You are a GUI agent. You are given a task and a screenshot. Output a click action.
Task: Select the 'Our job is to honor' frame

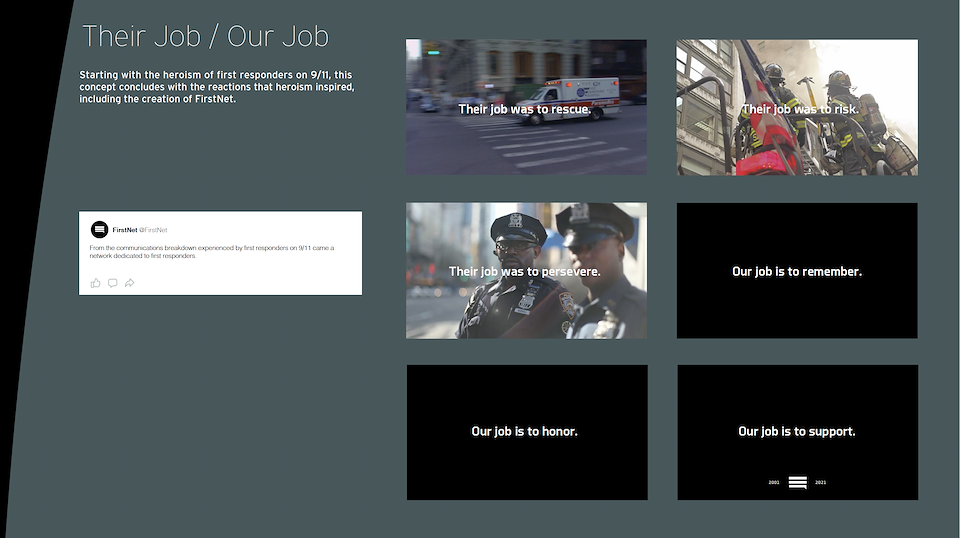pyautogui.click(x=527, y=432)
